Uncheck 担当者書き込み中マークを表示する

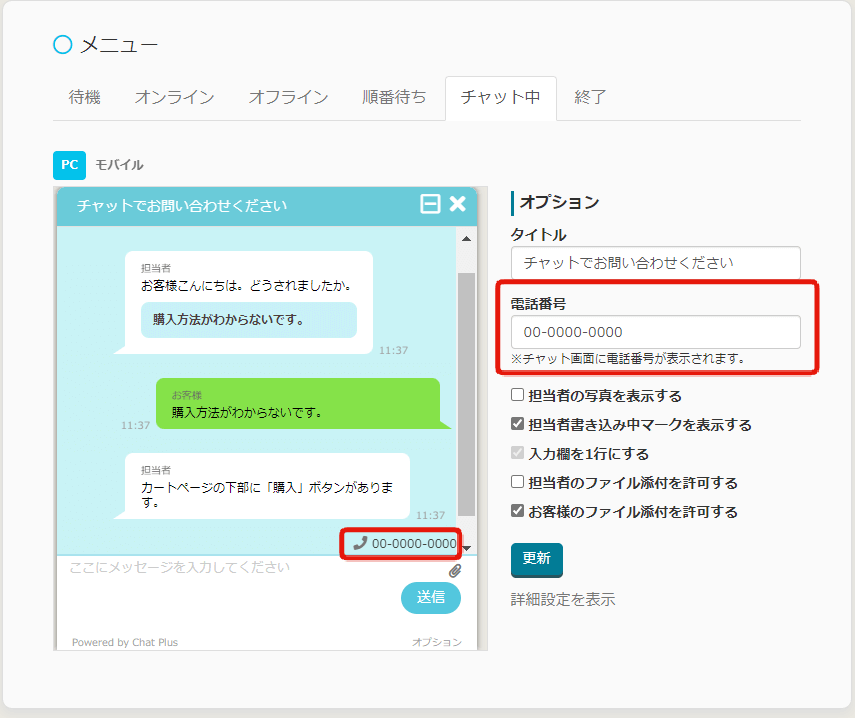pos(517,424)
